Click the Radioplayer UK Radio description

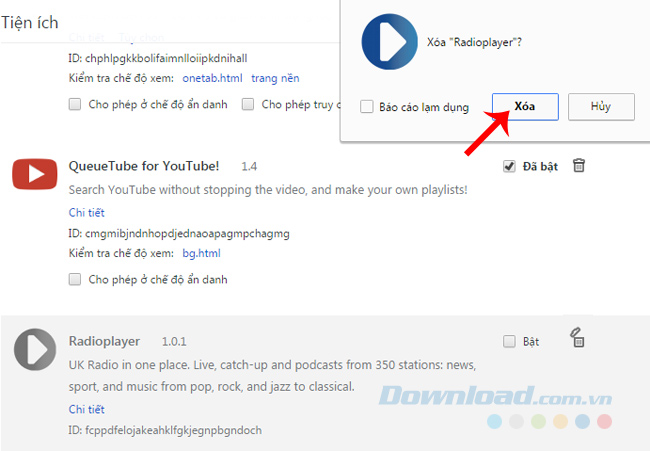tap(272, 376)
